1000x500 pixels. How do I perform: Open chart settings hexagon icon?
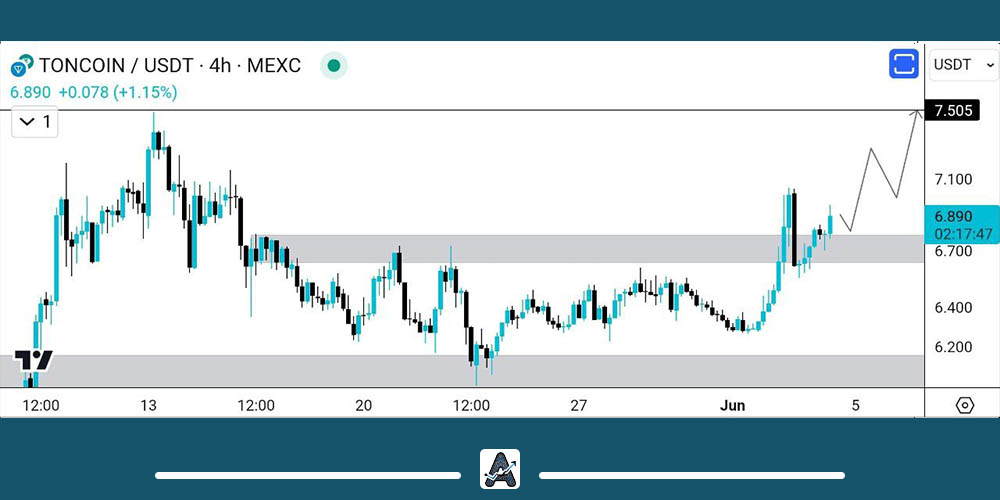964,405
